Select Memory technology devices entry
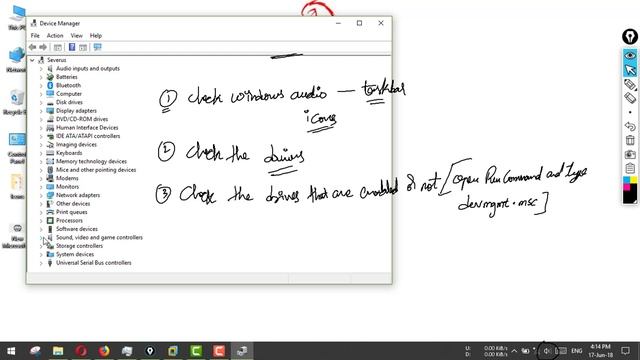 pyautogui.click(x=91, y=161)
